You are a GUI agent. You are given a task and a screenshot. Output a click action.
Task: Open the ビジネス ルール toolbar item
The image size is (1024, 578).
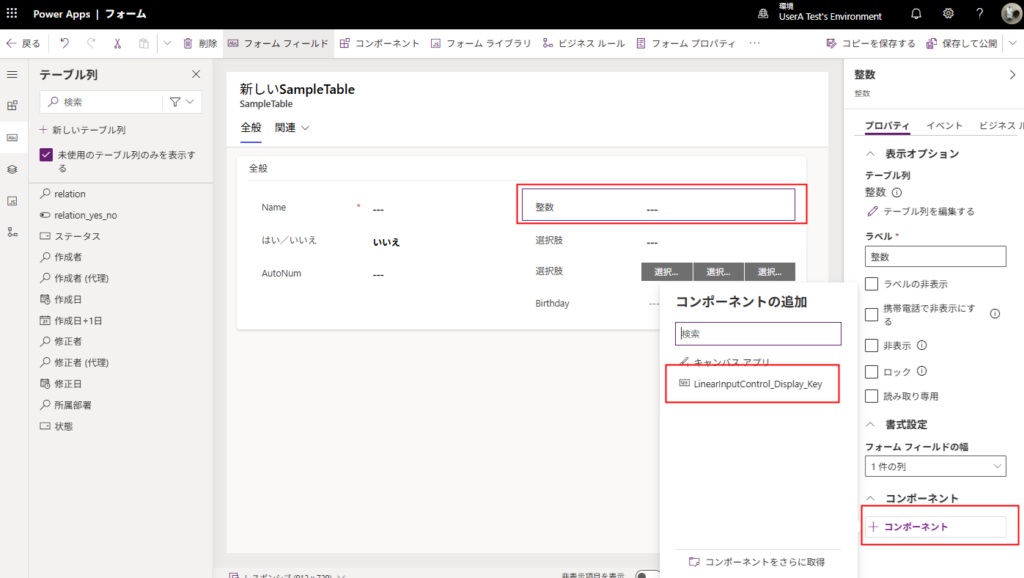click(x=583, y=44)
